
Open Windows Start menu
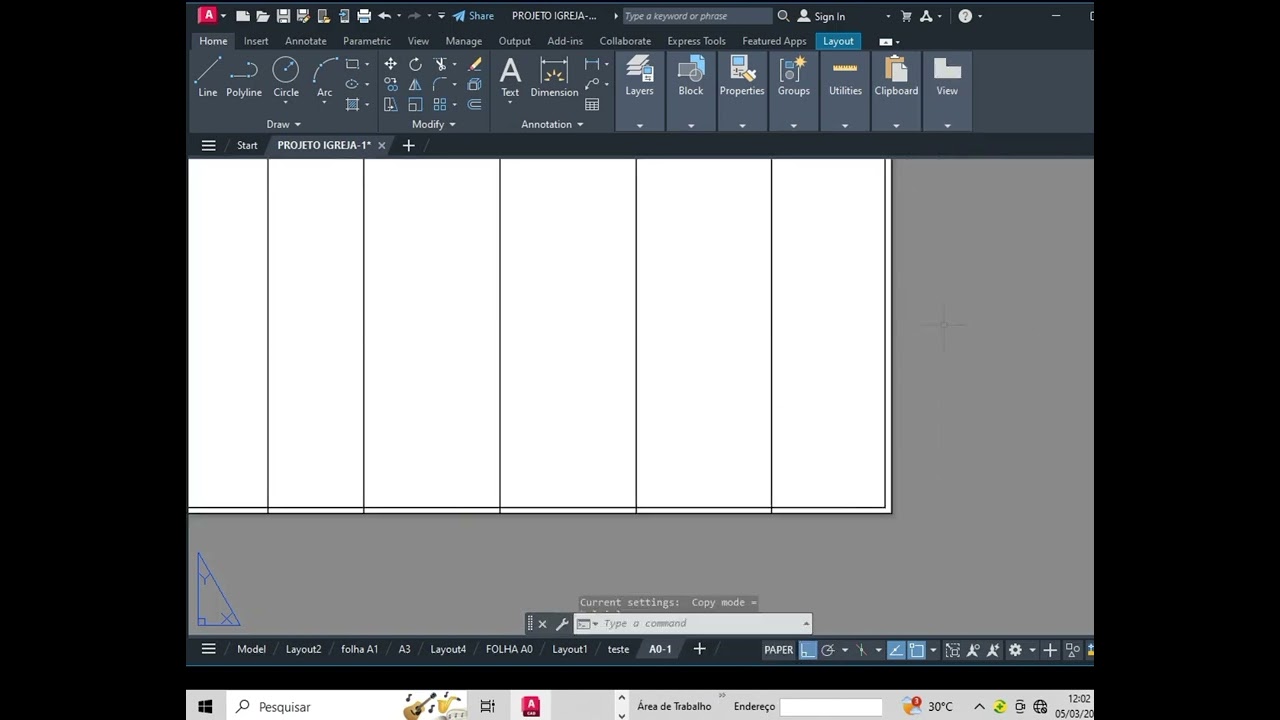205,707
